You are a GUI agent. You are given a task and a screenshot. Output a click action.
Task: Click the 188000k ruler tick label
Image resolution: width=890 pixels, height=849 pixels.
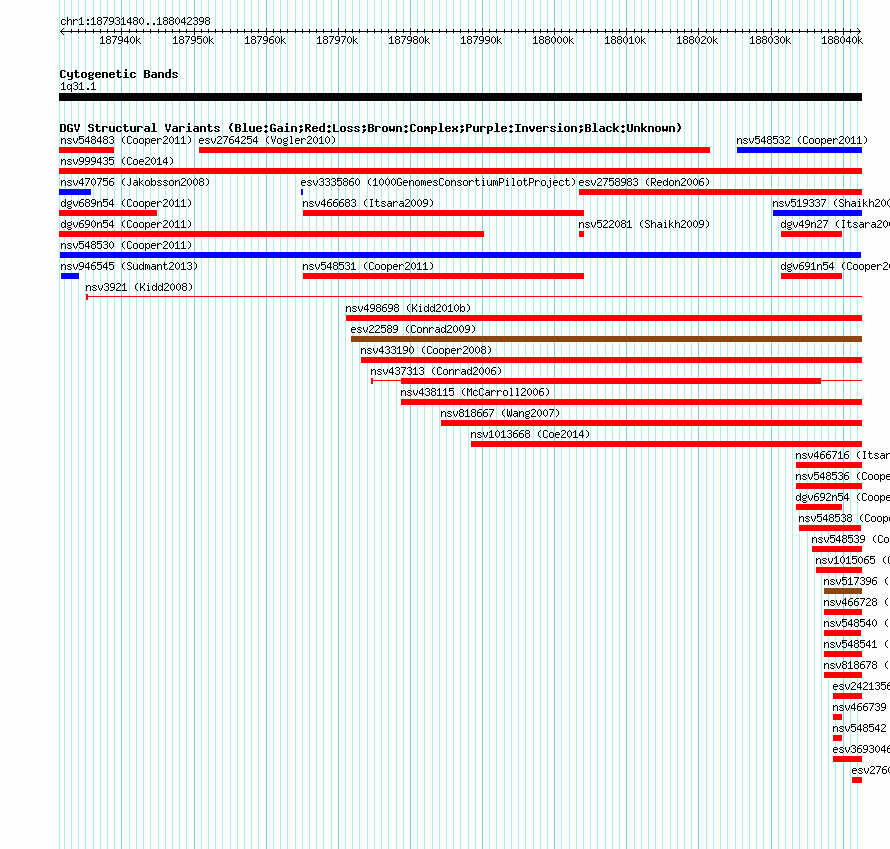click(553, 40)
